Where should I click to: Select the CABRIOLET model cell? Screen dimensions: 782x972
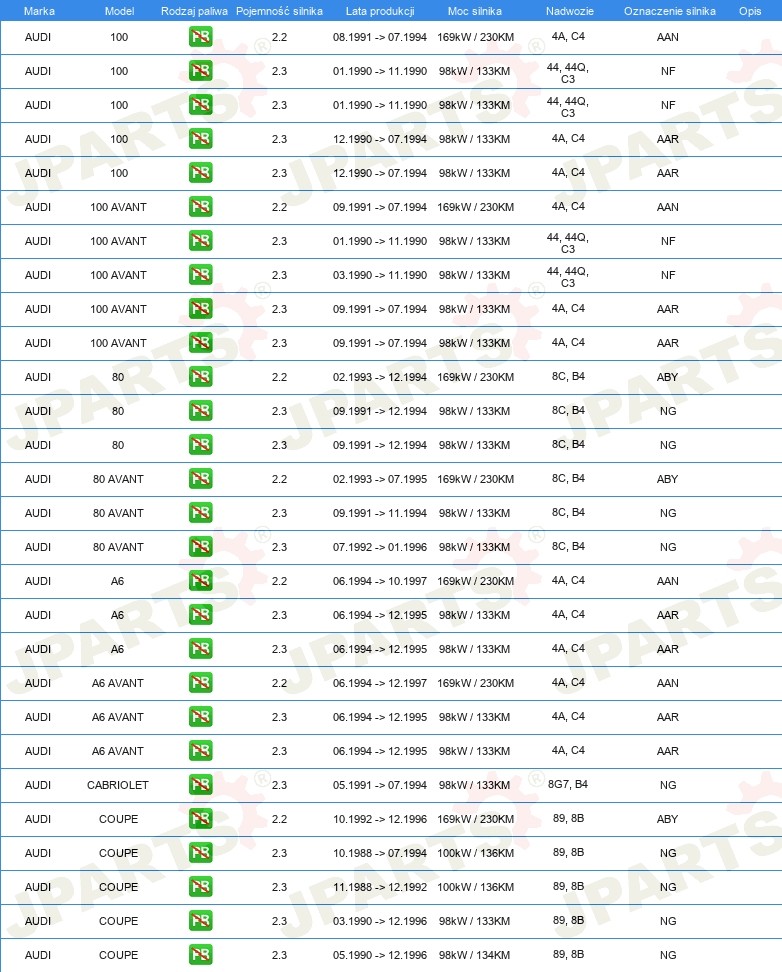[118, 785]
